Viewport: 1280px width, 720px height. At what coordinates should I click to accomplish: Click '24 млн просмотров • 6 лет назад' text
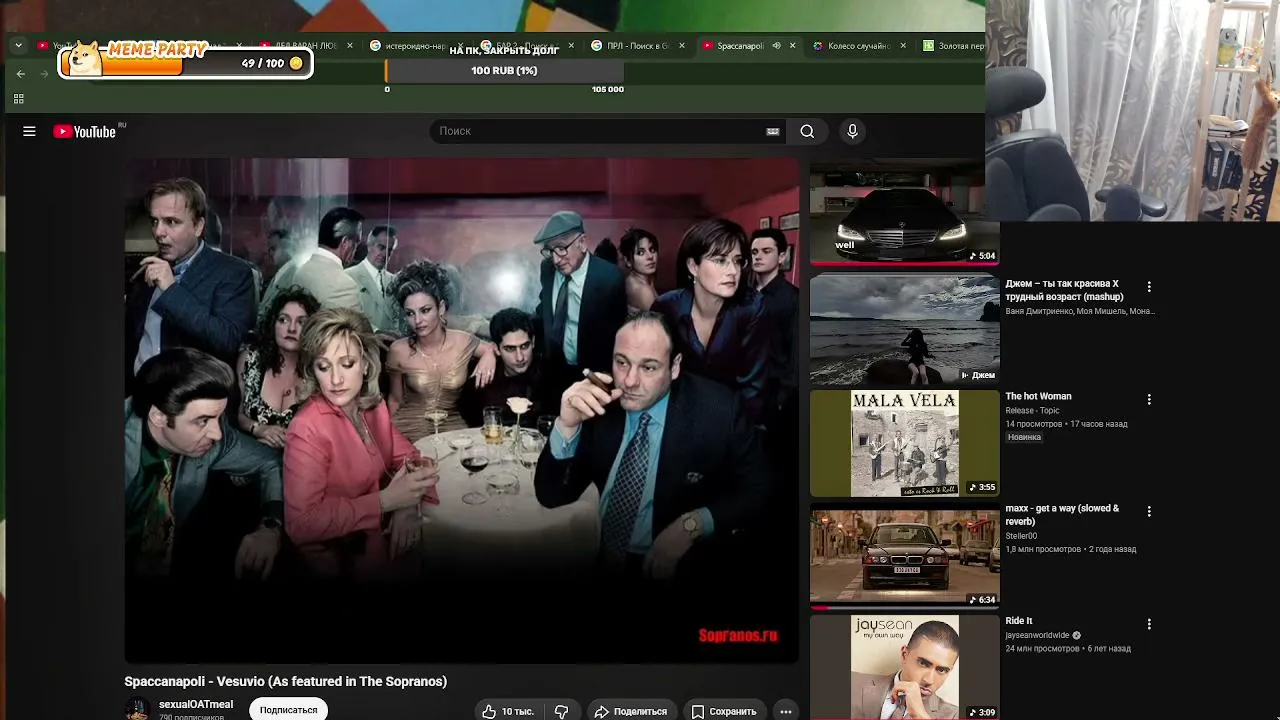pyautogui.click(x=1068, y=649)
